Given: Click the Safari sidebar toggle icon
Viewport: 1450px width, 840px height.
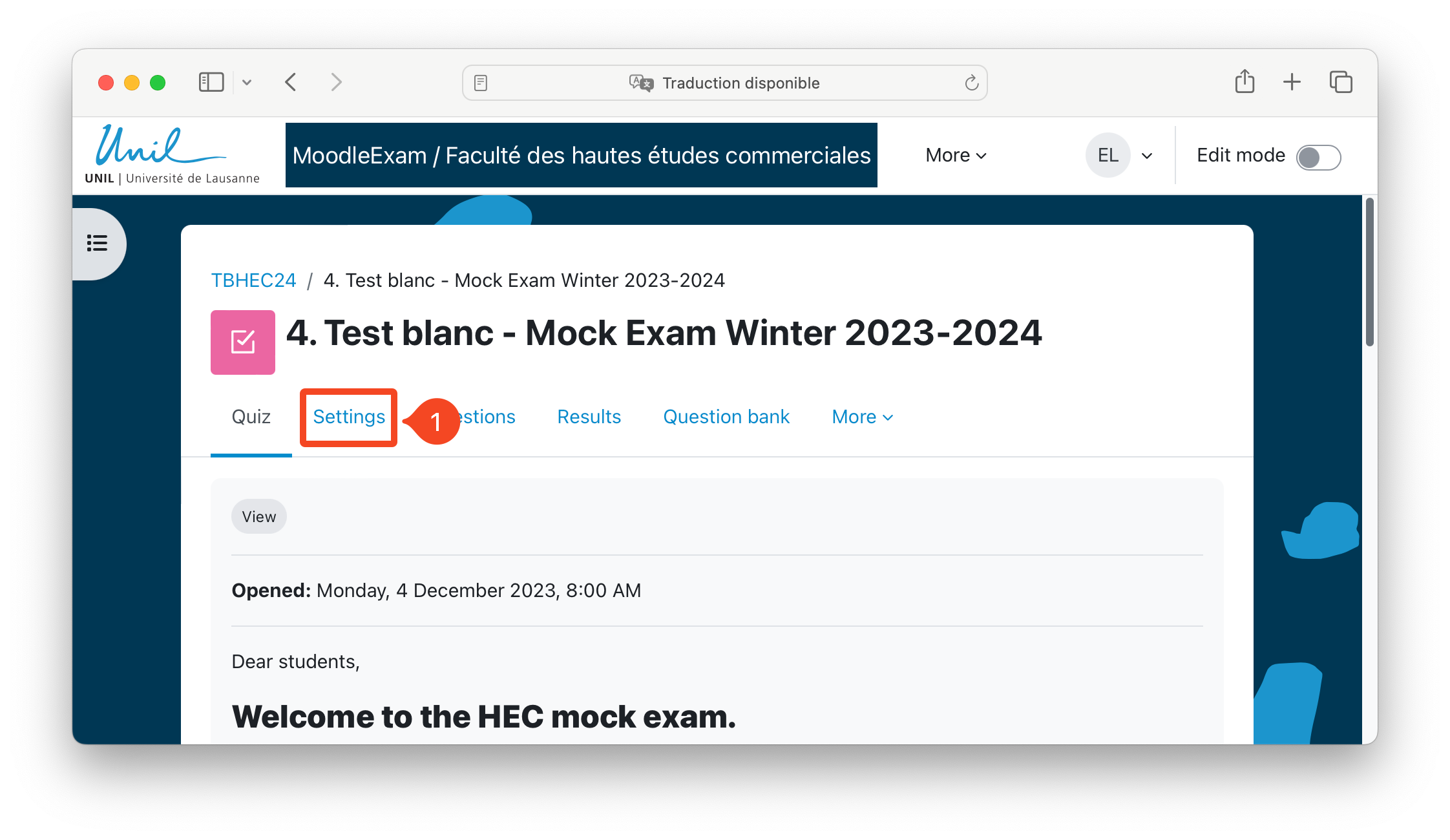Looking at the screenshot, I should 211,82.
